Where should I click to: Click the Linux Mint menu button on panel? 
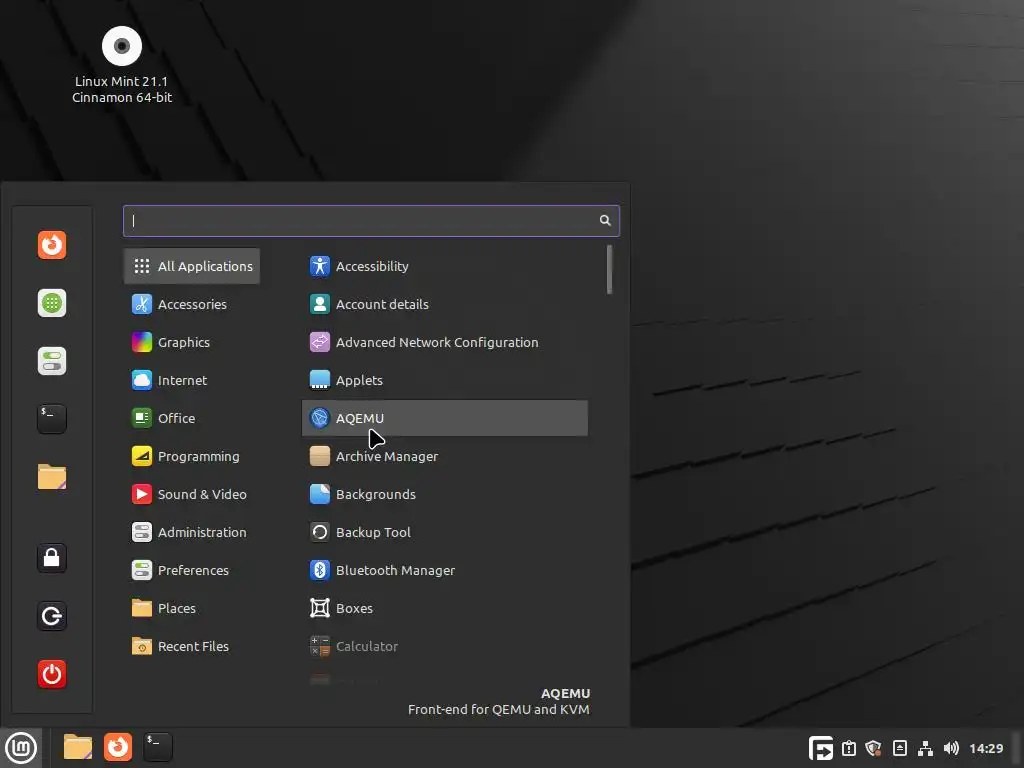[21, 748]
